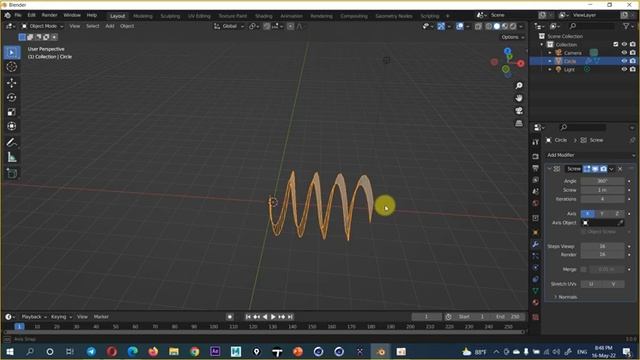Toggle camera view icon in viewport
Viewport: 640px width, 360px height.
519,111
